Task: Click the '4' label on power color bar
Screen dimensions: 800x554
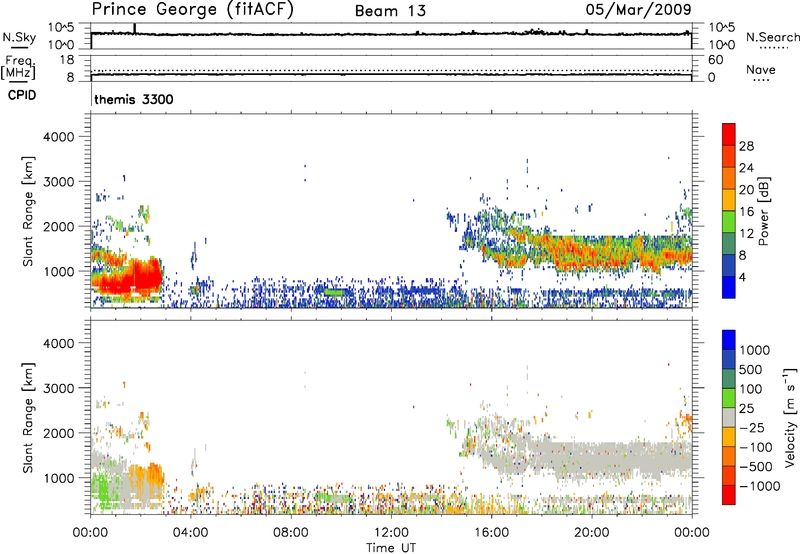Action: click(x=742, y=277)
